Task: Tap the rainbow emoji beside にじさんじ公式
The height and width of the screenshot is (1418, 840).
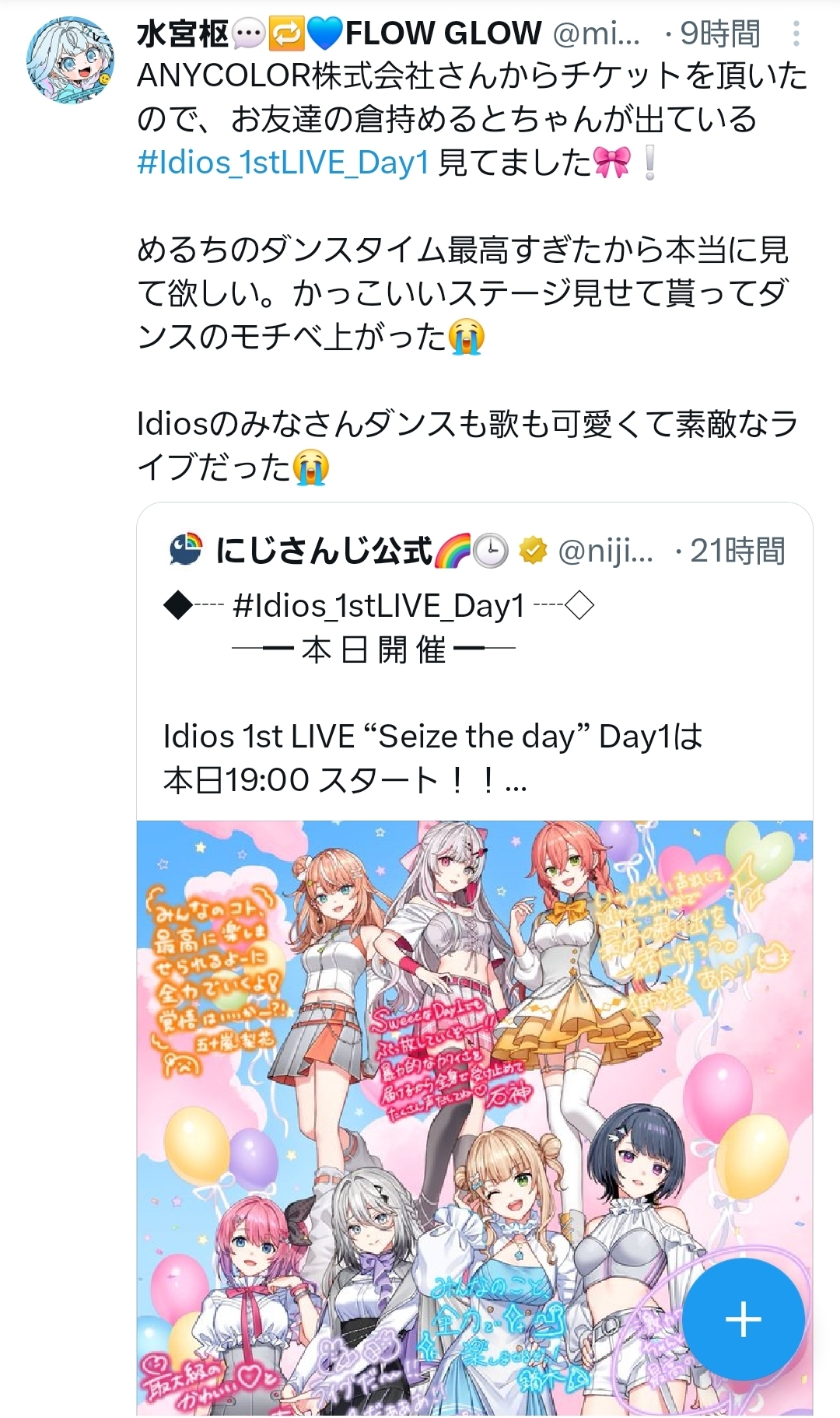Action: pos(452,551)
